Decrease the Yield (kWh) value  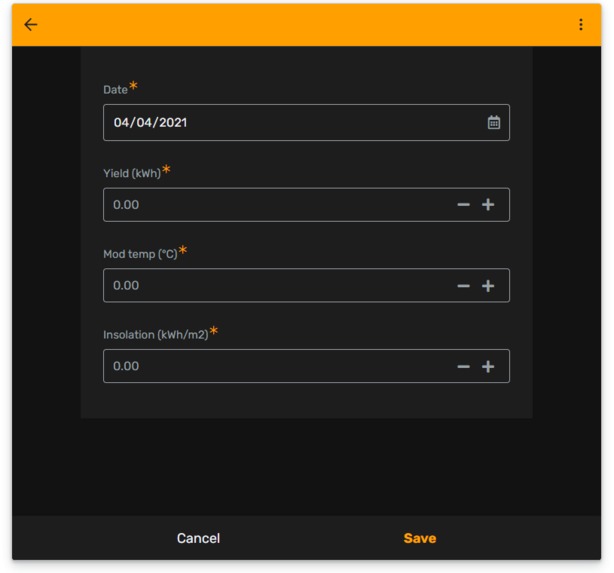(x=463, y=205)
